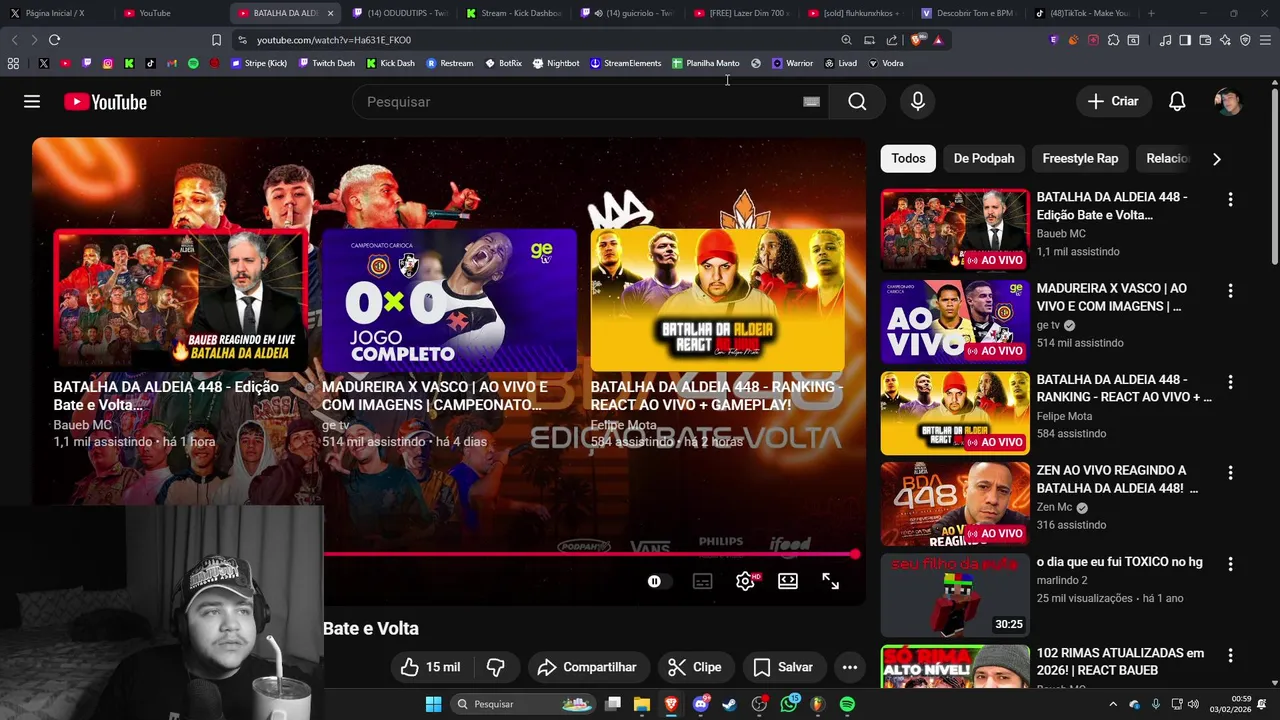Image resolution: width=1280 pixels, height=720 pixels.
Task: Toggle subtitles/closed captions button
Action: pyautogui.click(x=703, y=581)
